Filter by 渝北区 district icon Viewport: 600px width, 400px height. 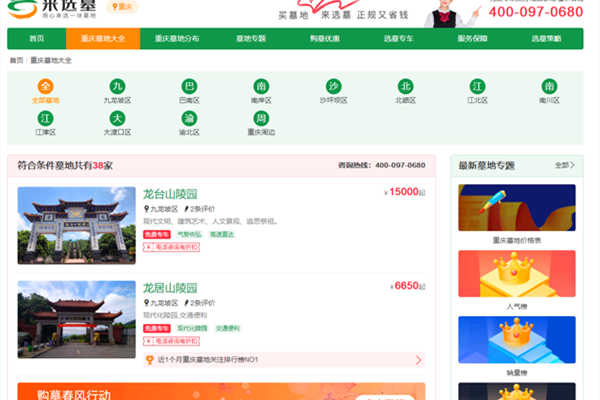189,118
